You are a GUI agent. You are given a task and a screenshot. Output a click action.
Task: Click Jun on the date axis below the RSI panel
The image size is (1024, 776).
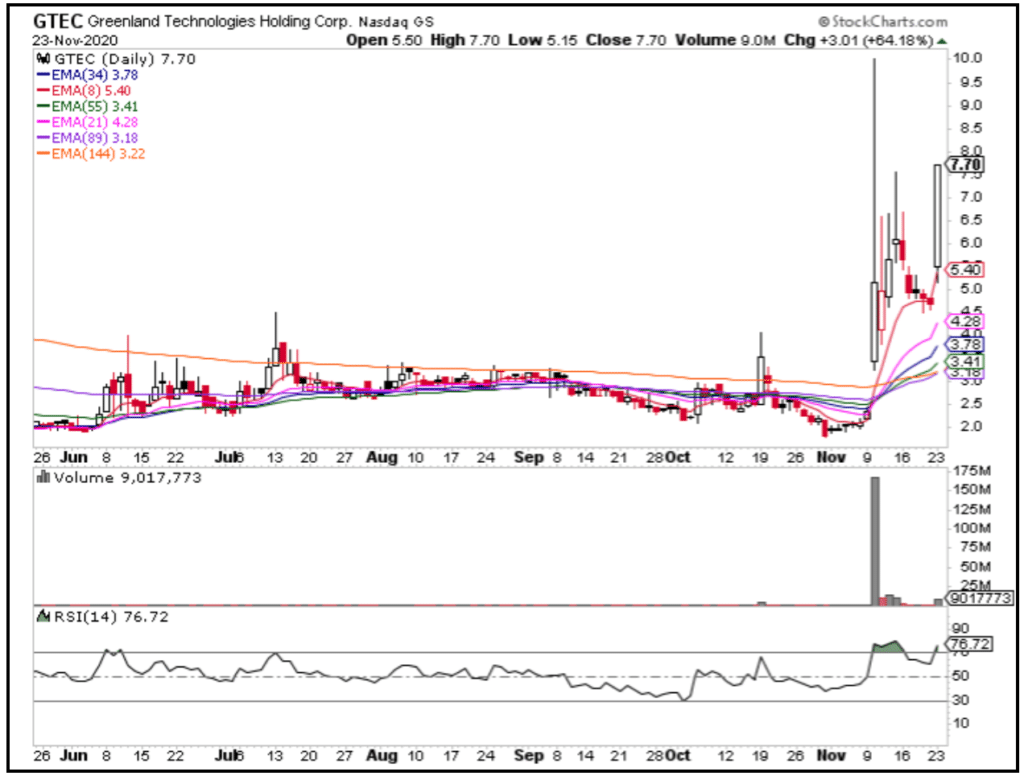point(74,756)
